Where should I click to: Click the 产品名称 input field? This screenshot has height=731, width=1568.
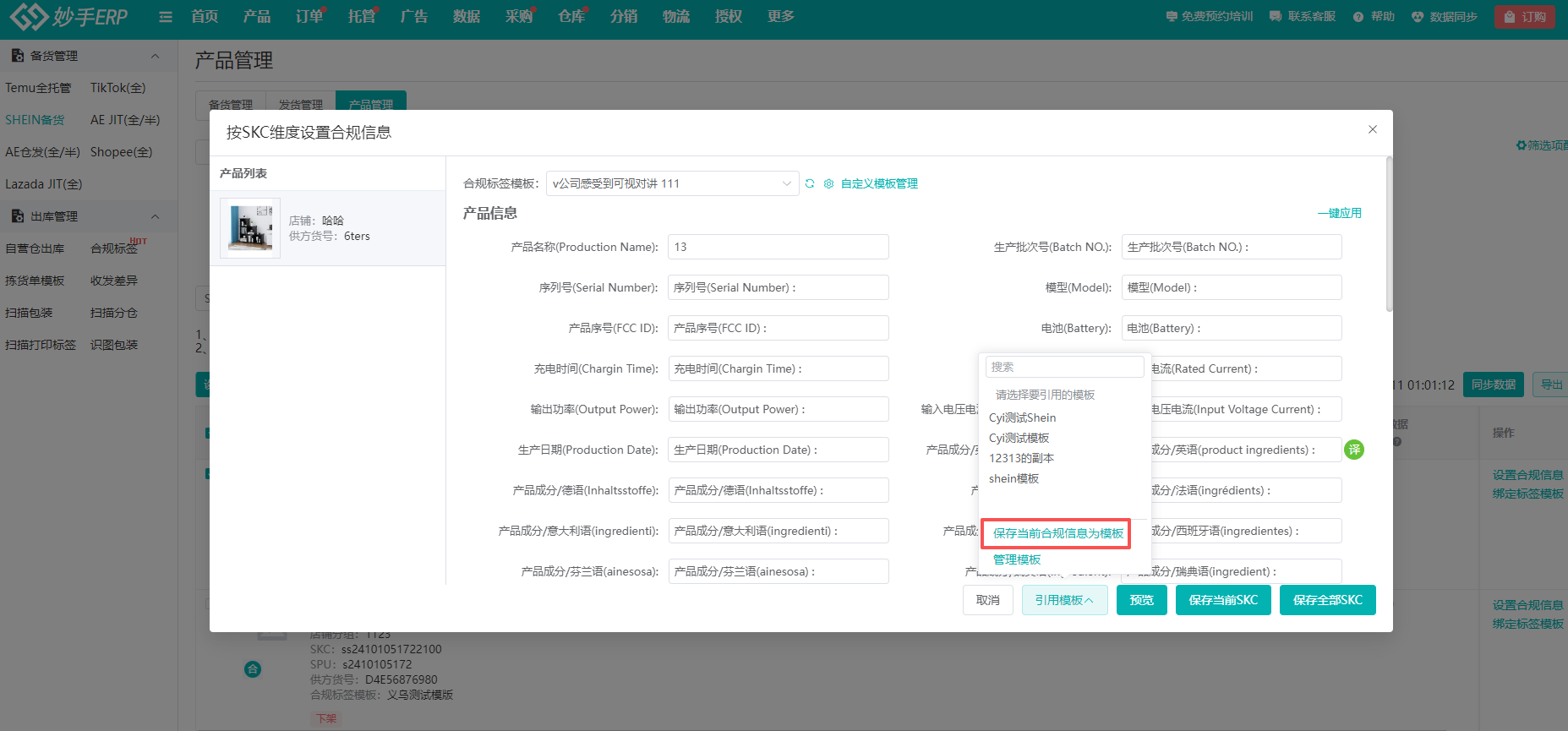pyautogui.click(x=778, y=247)
